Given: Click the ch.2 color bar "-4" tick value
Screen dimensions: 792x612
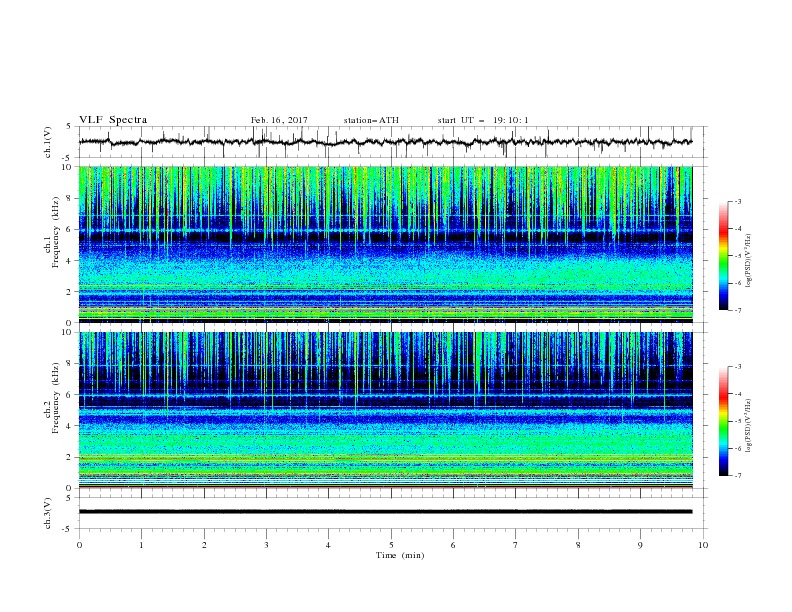Looking at the screenshot, I should (x=738, y=394).
